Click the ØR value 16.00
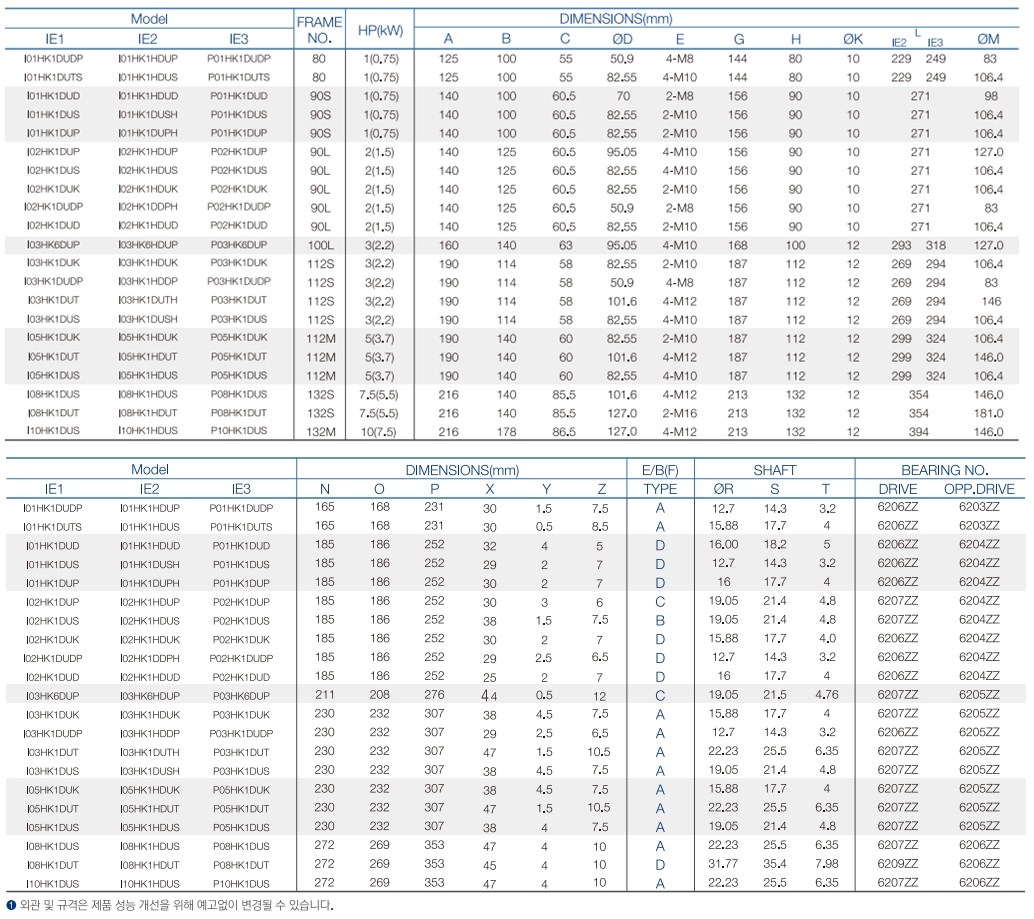Viewport: 1034px width, 919px height. tap(723, 545)
